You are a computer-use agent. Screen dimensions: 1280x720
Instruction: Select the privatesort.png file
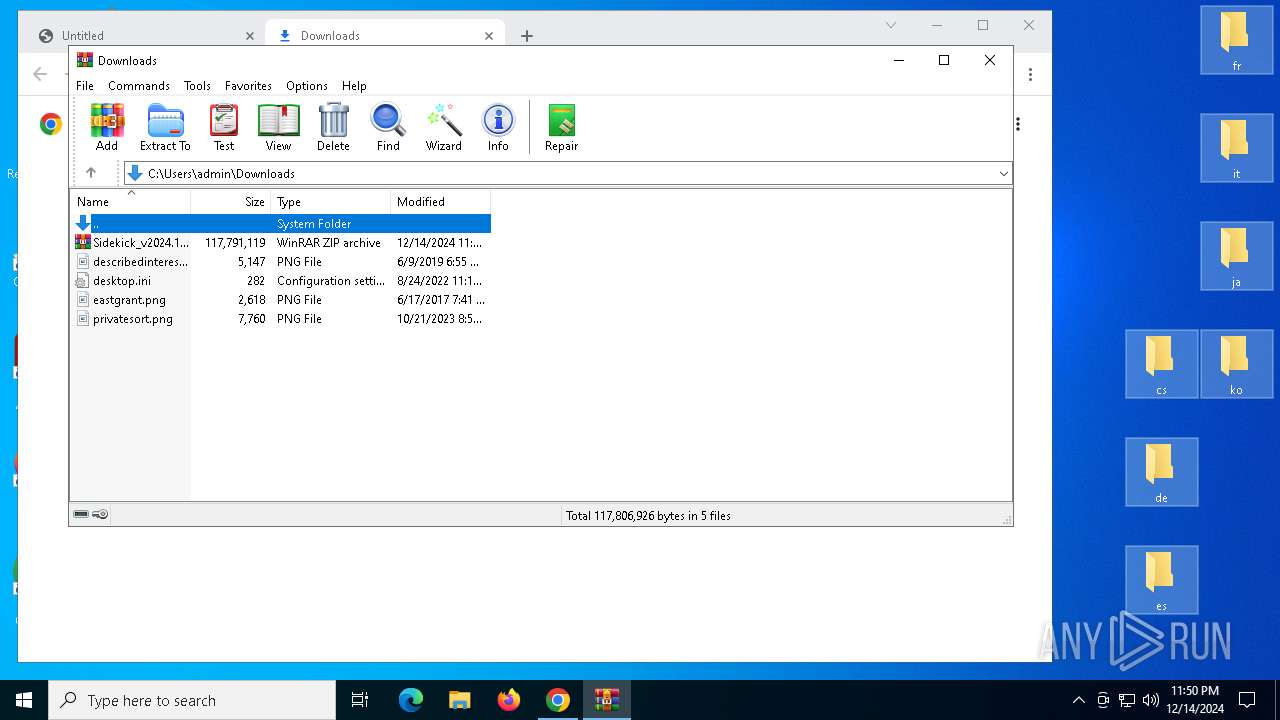click(x=133, y=319)
